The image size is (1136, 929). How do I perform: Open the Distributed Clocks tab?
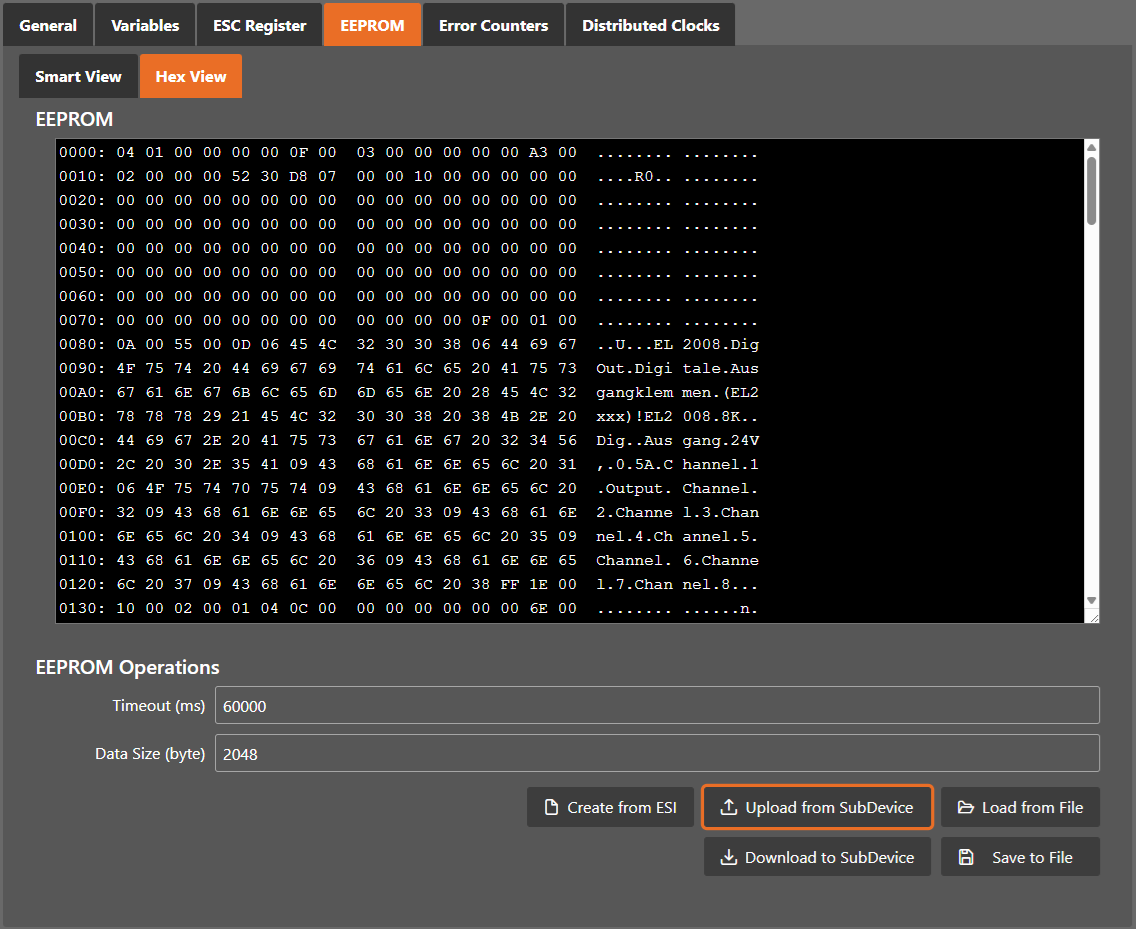(x=651, y=25)
